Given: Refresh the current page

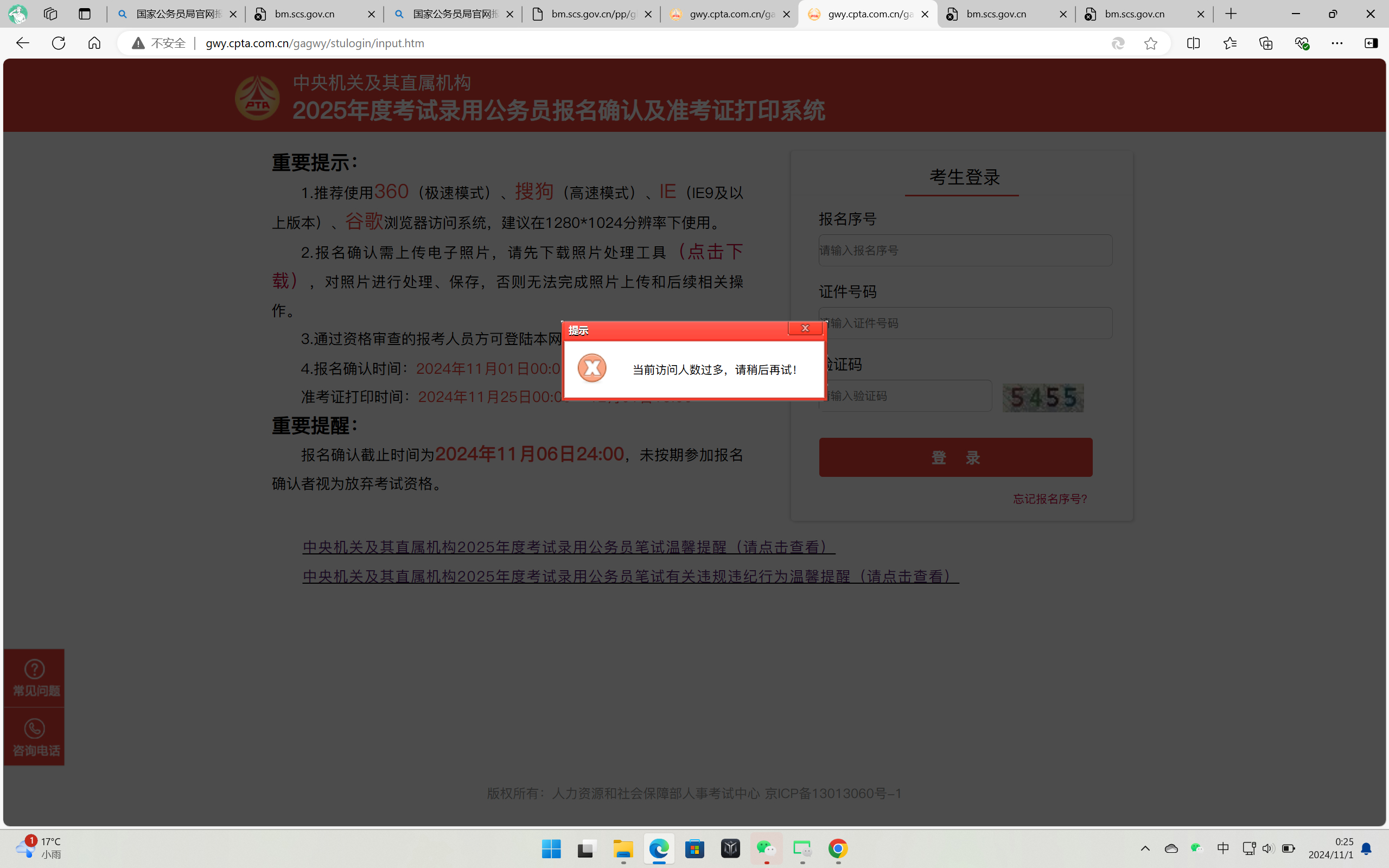Looking at the screenshot, I should click(59, 43).
